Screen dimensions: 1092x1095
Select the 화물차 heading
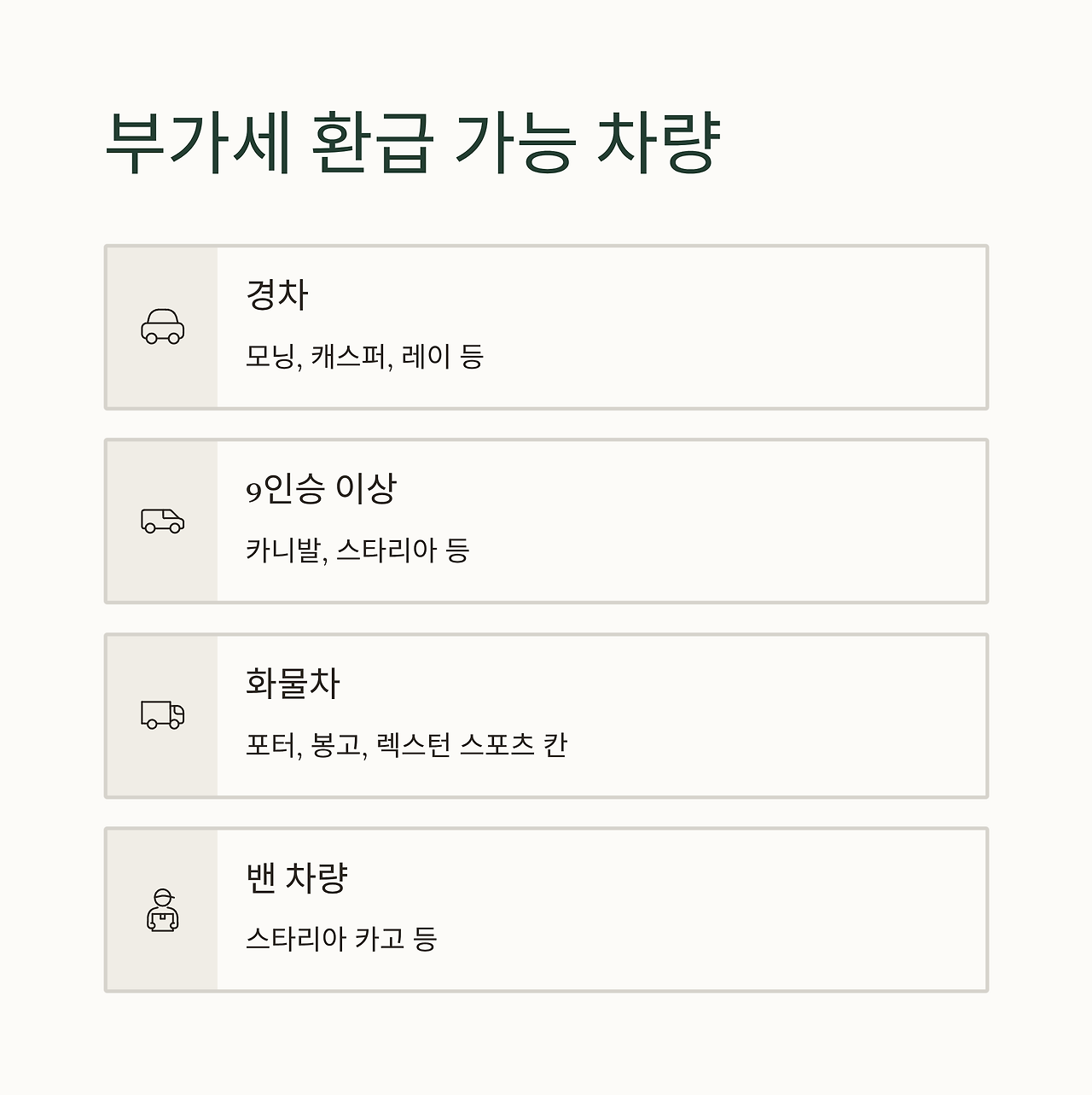tap(293, 684)
